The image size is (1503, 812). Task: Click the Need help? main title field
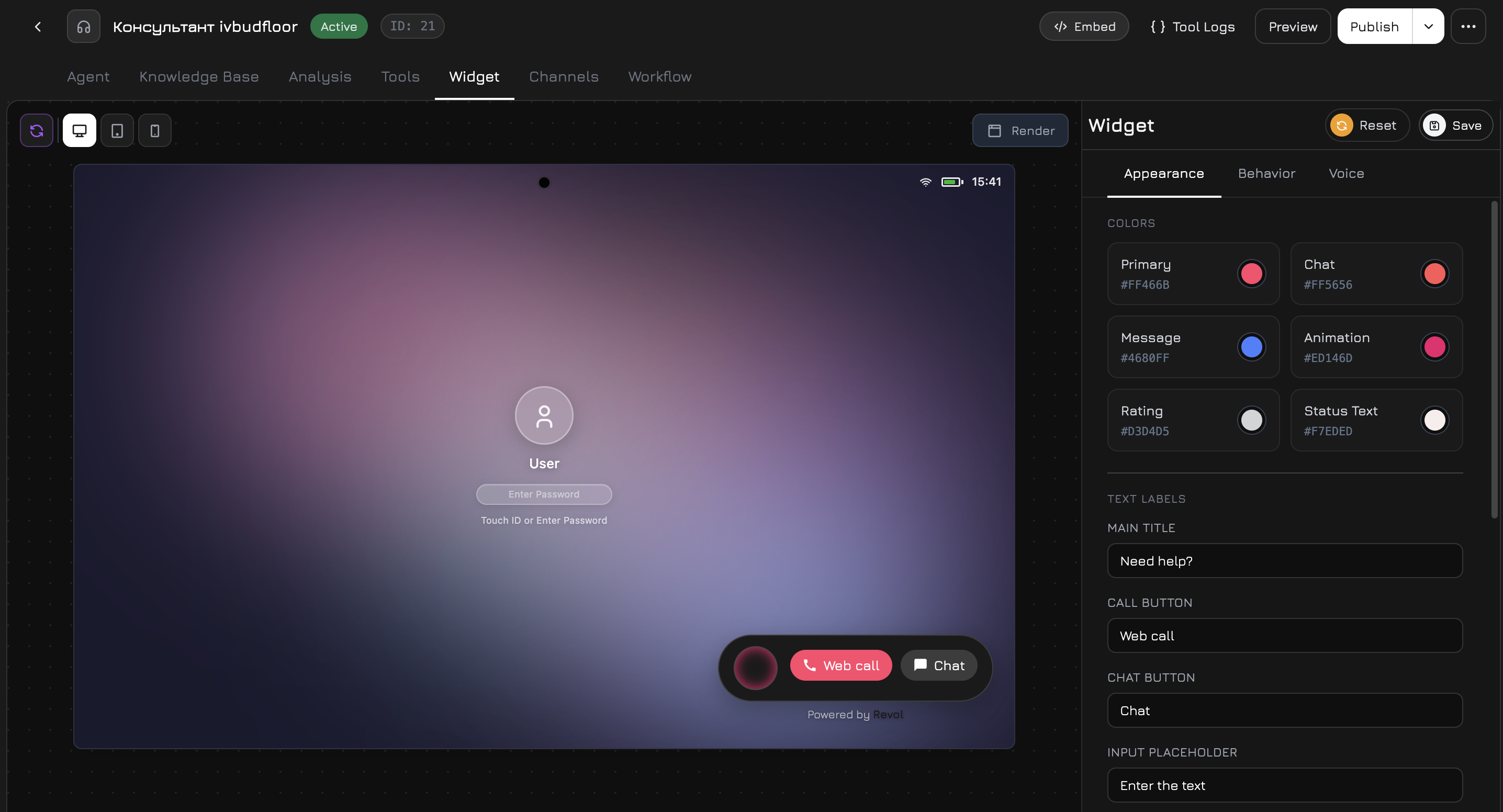coord(1284,560)
